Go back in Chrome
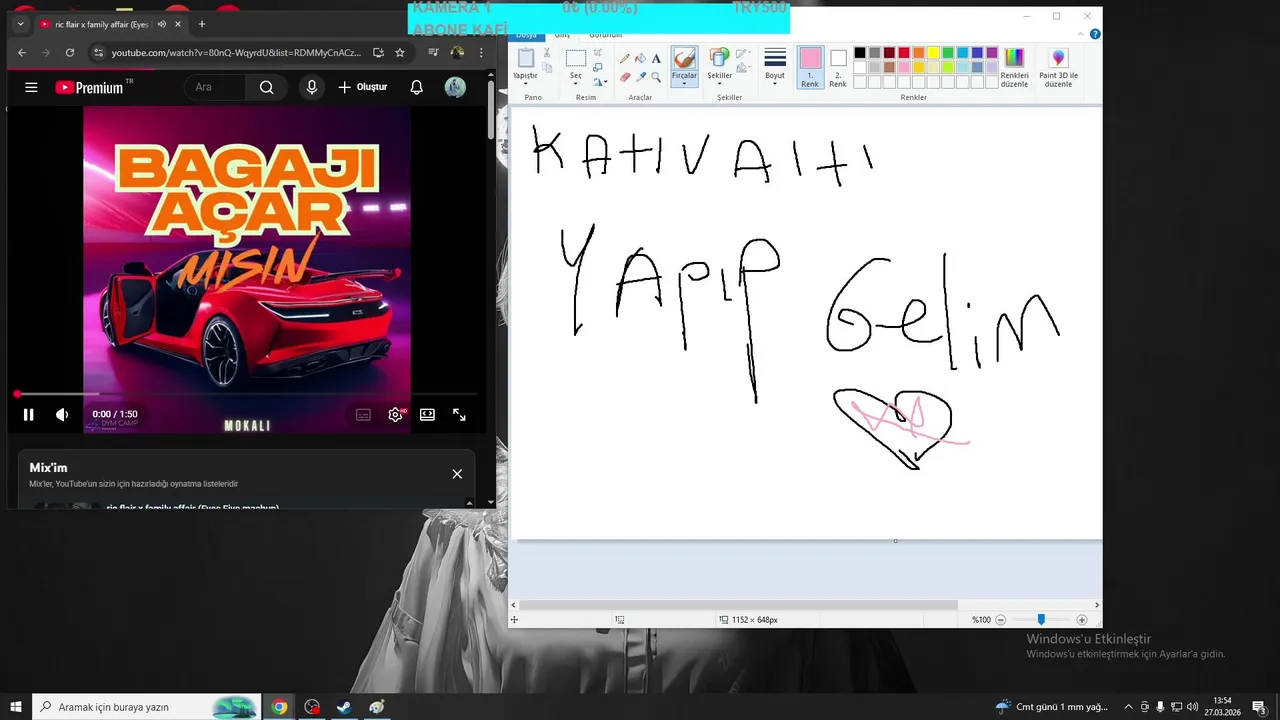The height and width of the screenshot is (720, 1280). coord(22,52)
